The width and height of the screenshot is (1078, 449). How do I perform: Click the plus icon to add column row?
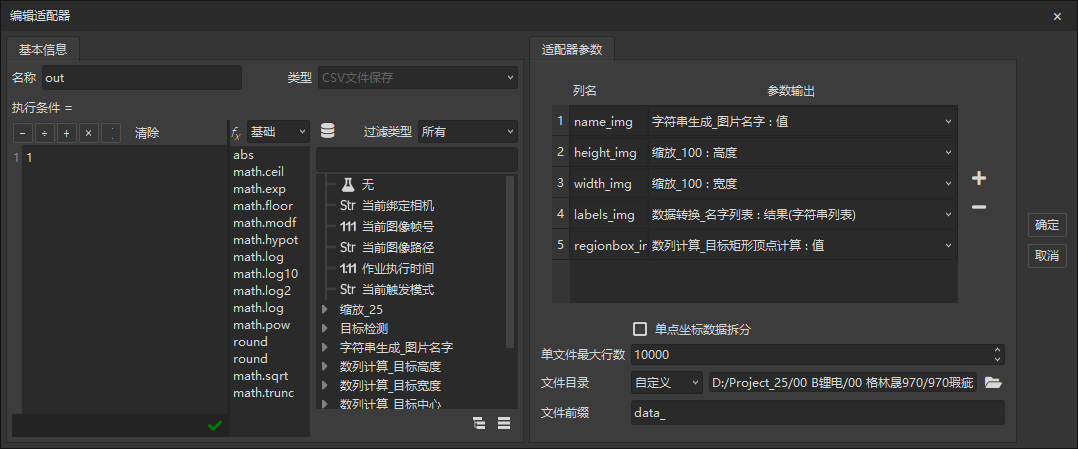(979, 179)
